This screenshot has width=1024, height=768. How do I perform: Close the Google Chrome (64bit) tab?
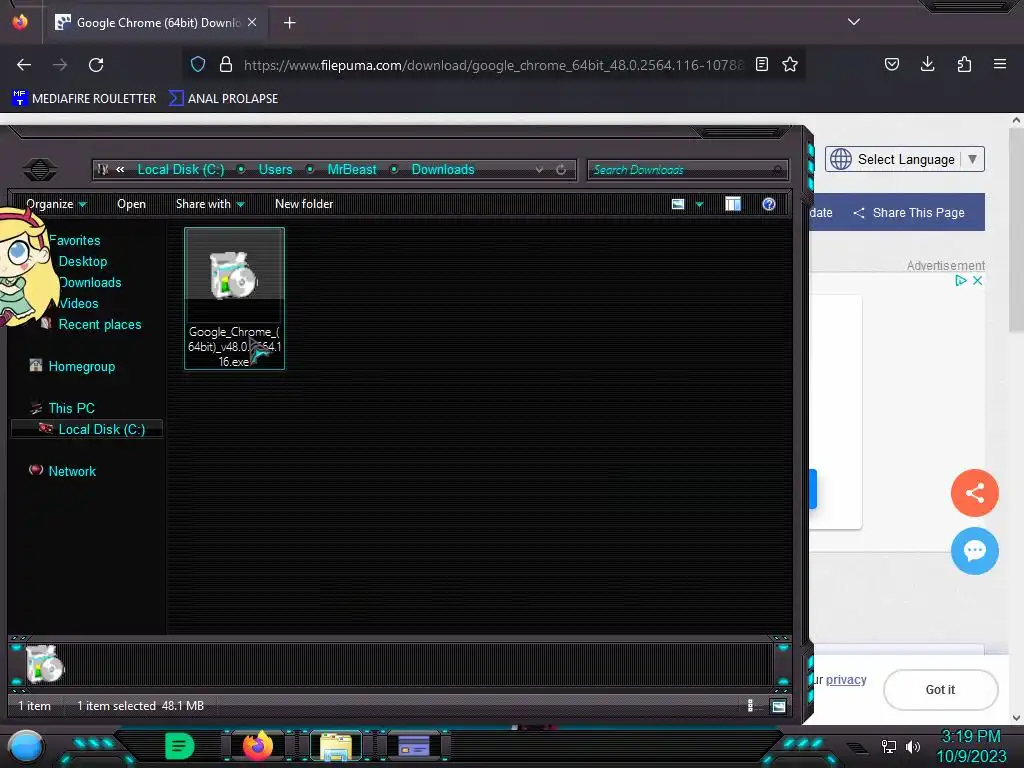tap(252, 22)
